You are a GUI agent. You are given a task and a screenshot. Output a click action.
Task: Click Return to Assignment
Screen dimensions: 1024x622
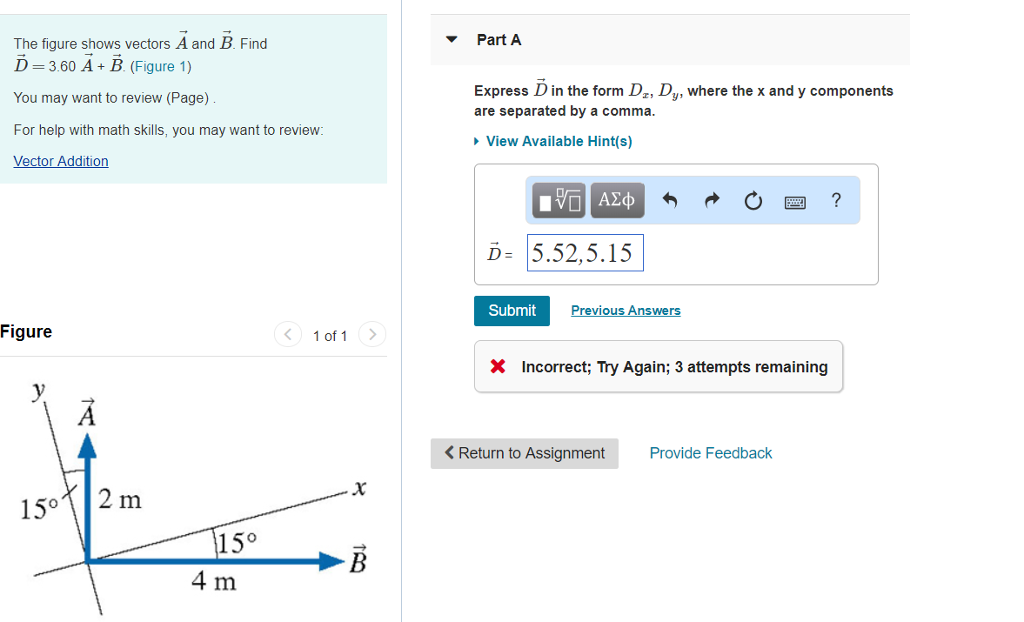[524, 453]
